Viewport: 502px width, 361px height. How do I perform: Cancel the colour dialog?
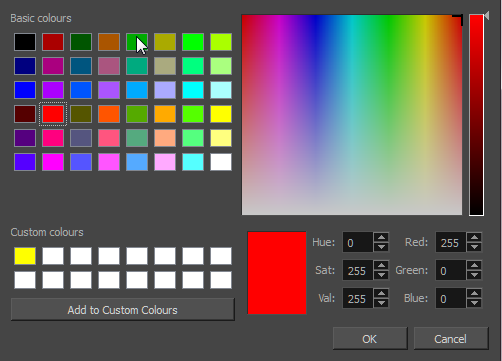tap(451, 339)
